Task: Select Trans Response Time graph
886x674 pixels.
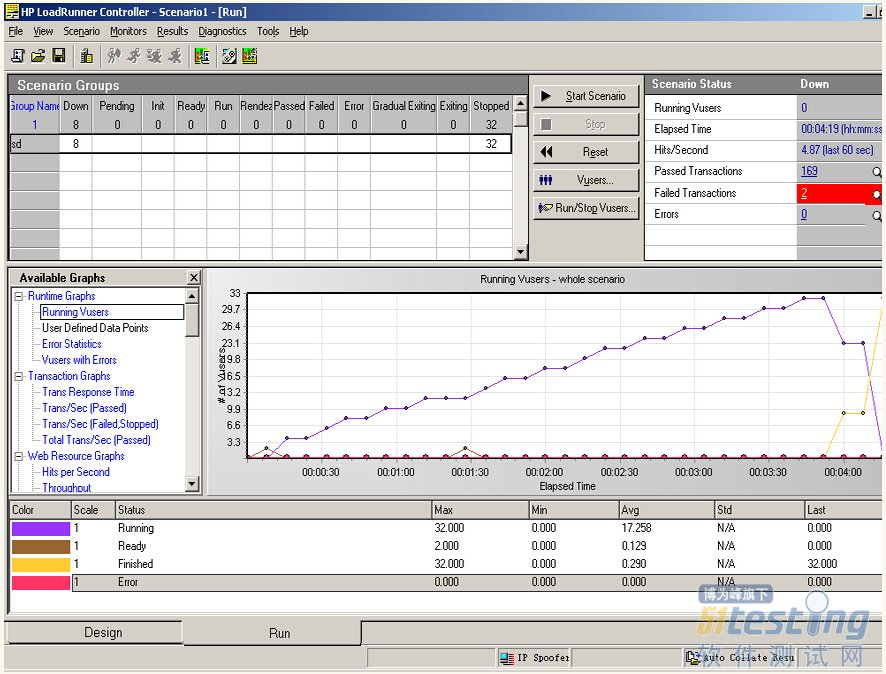Action: (x=88, y=392)
